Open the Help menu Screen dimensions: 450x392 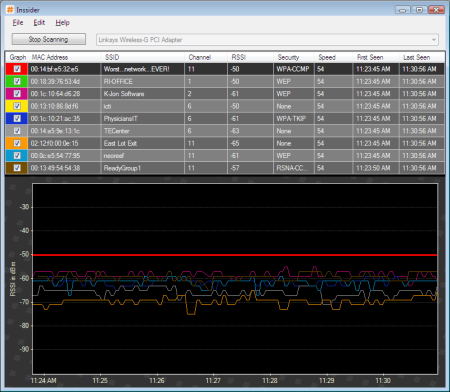coord(62,23)
